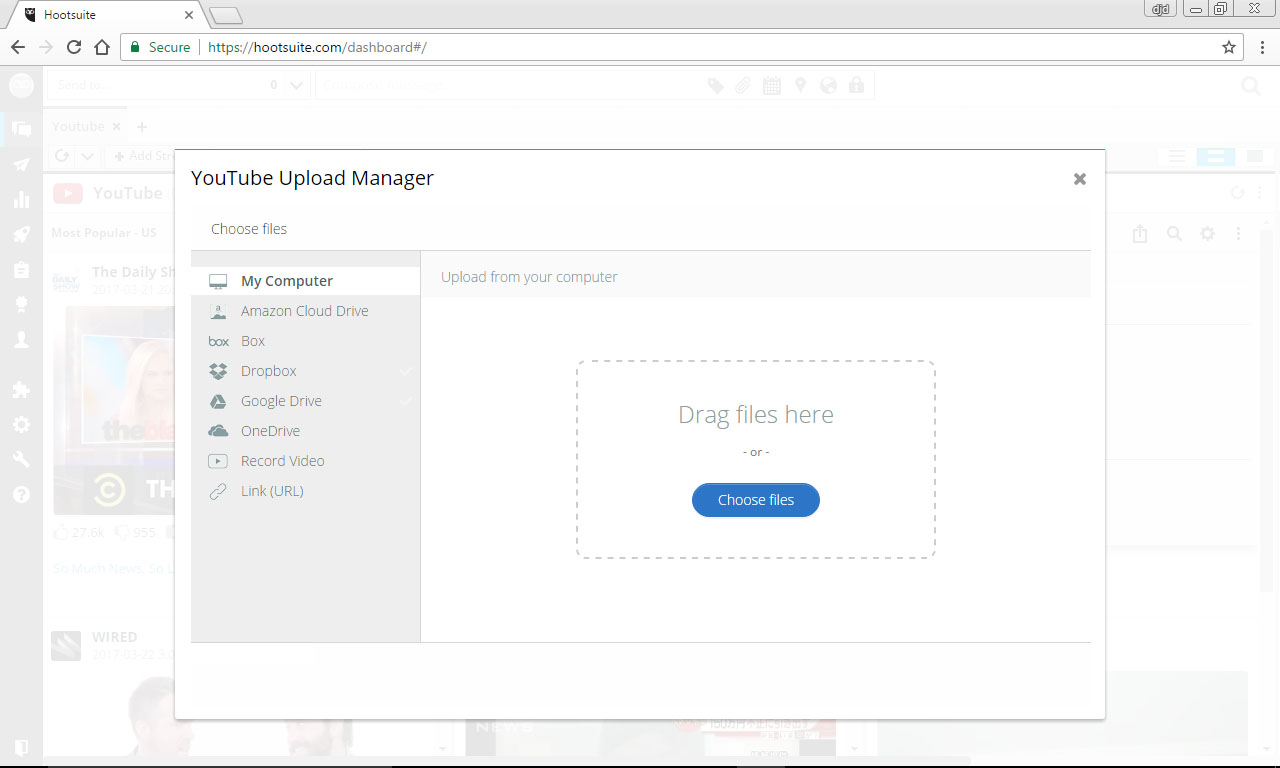Select OneDrive file source
This screenshot has width=1280, height=768.
click(x=305, y=431)
